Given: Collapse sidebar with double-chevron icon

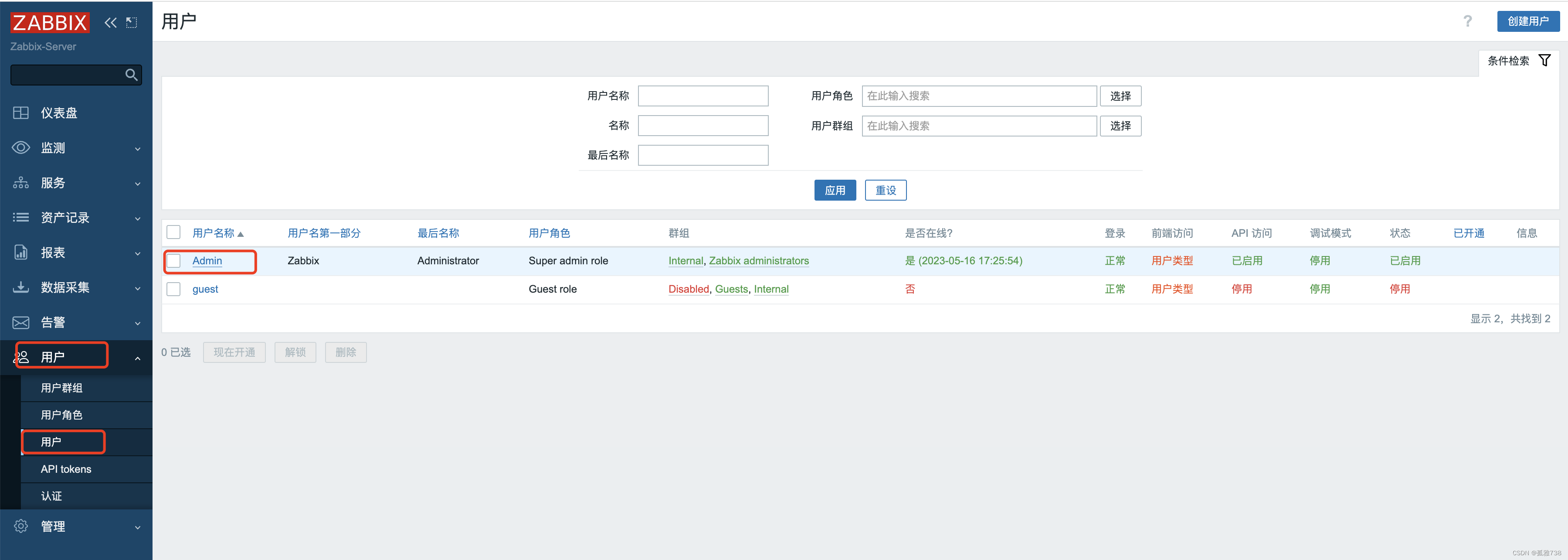Looking at the screenshot, I should tap(110, 23).
